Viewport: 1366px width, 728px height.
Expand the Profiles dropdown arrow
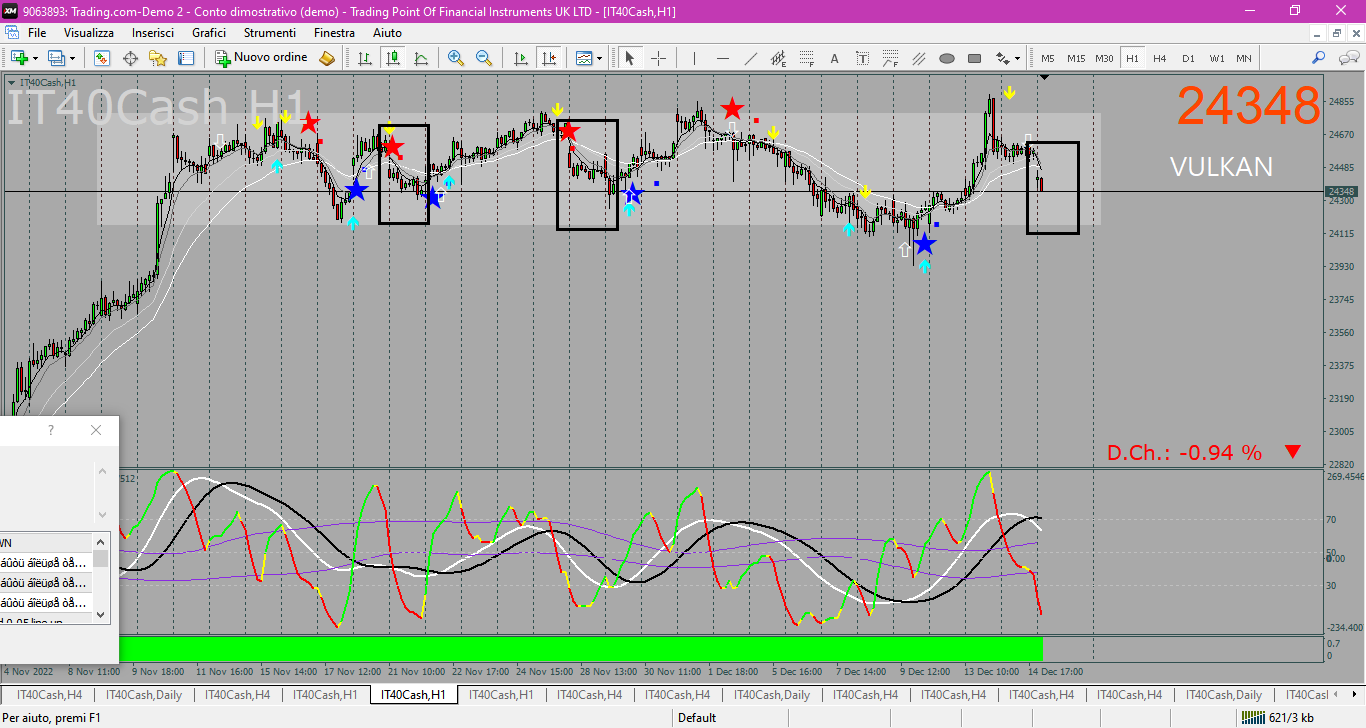coord(72,58)
